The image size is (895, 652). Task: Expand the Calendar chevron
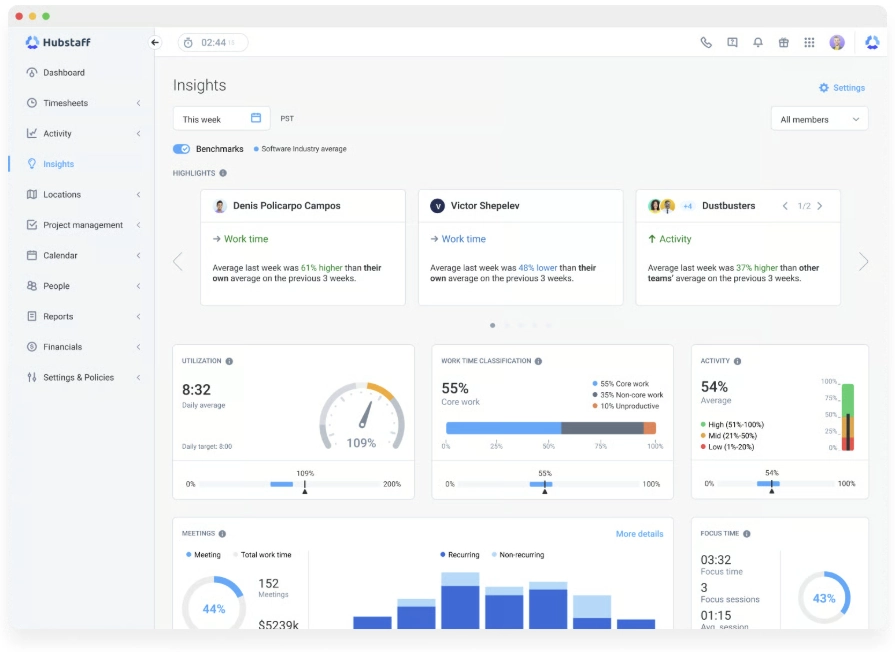point(138,255)
